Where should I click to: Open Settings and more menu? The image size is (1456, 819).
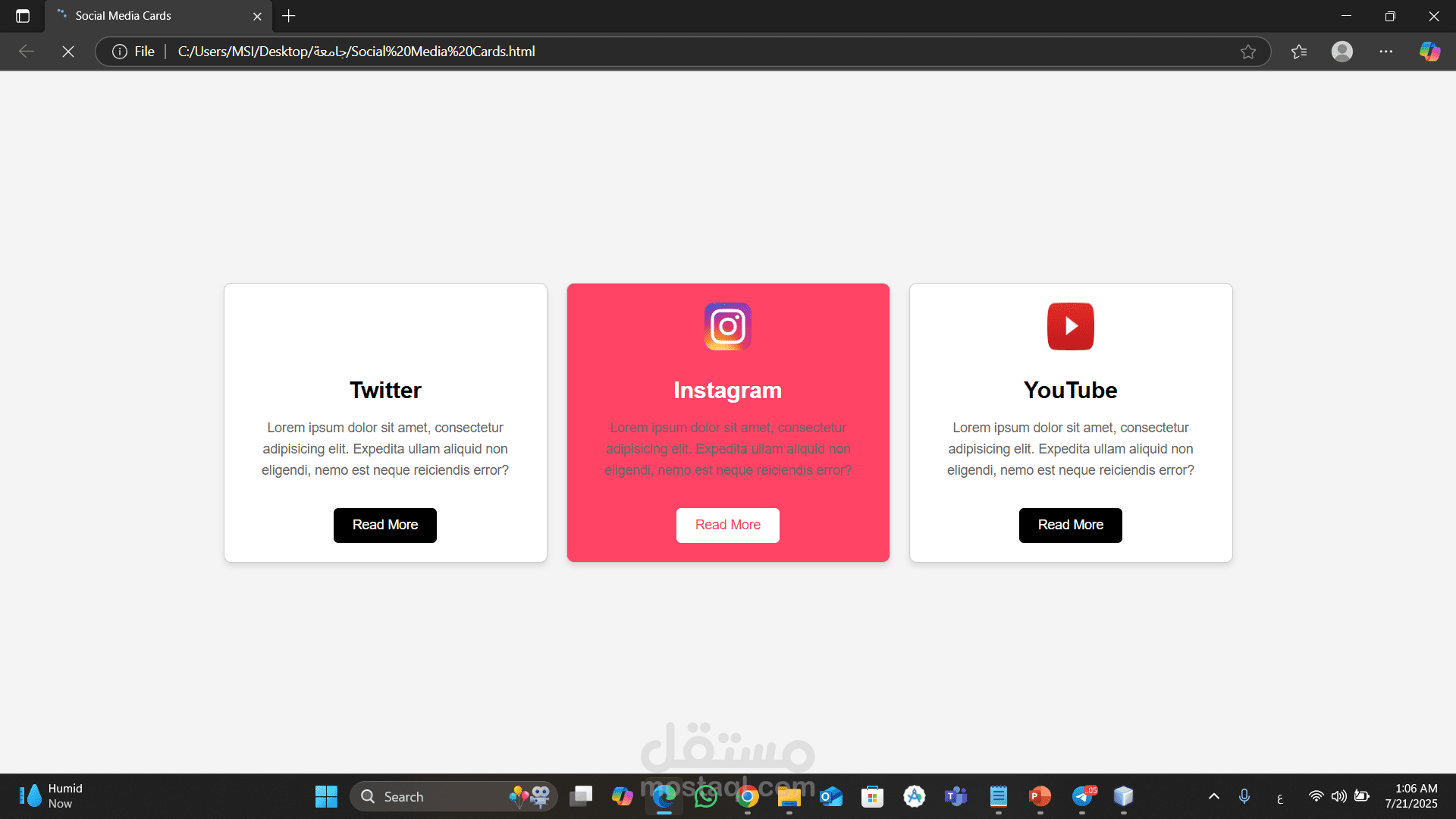tap(1386, 52)
